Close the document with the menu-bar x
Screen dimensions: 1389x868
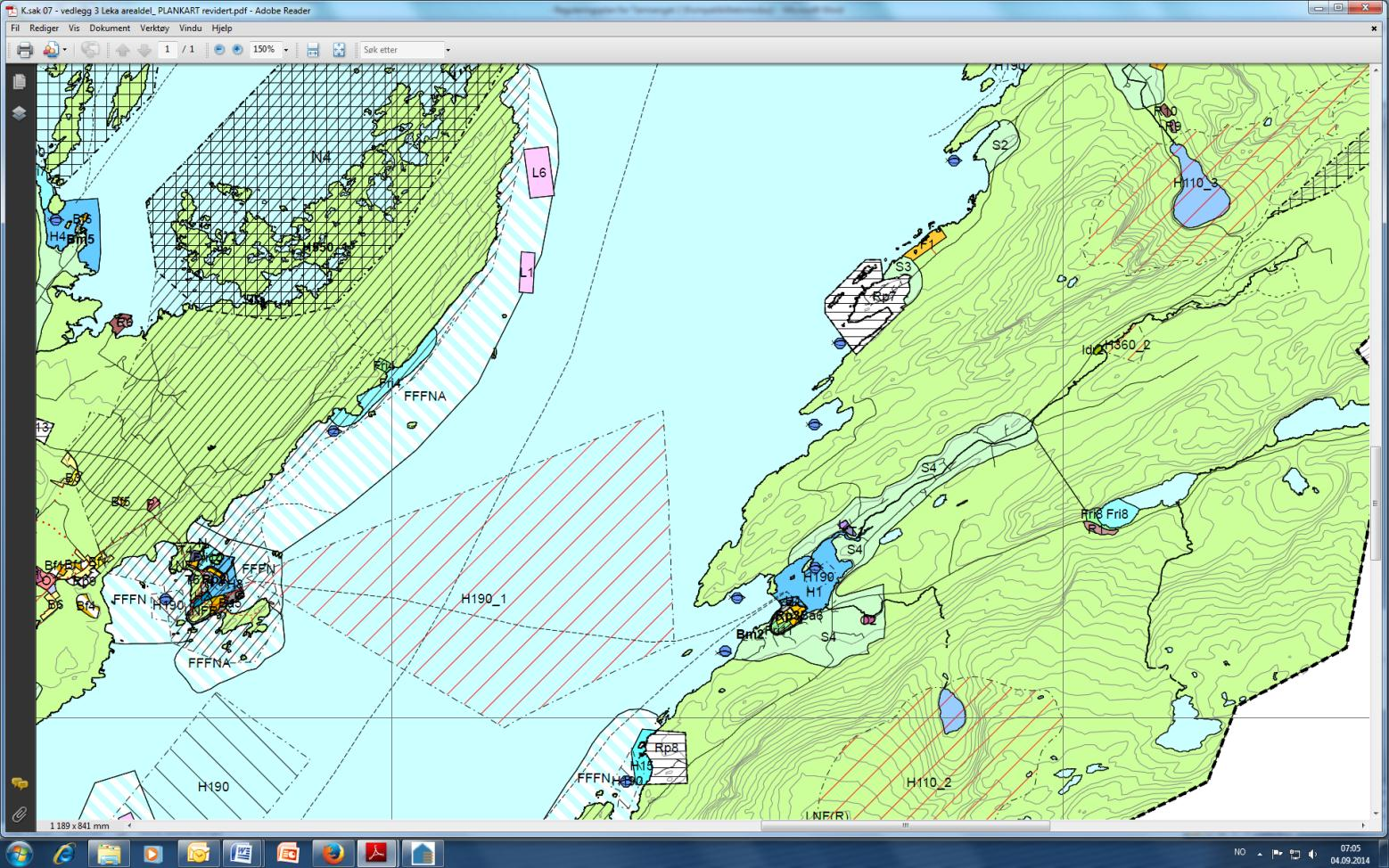tap(1374, 28)
